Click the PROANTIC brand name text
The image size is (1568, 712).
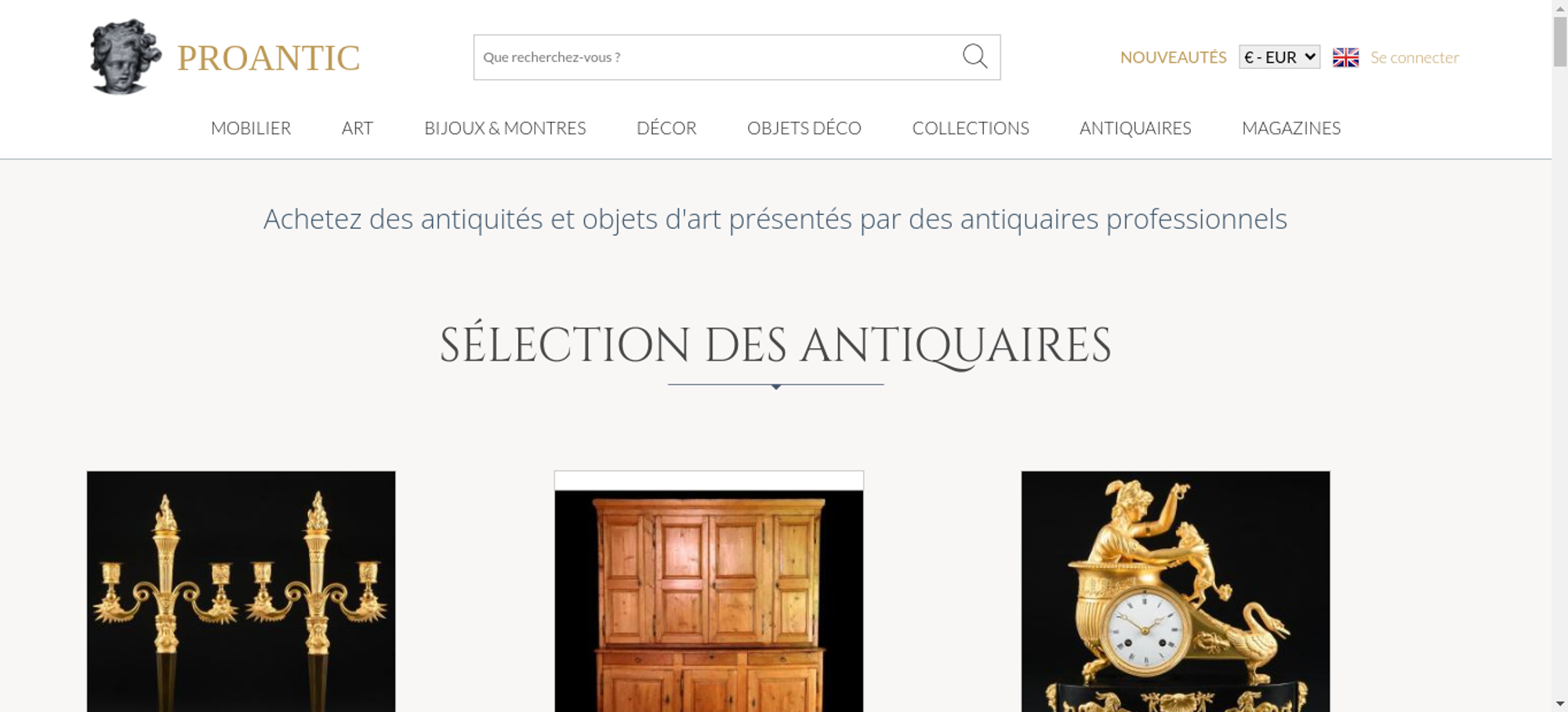pyautogui.click(x=268, y=58)
